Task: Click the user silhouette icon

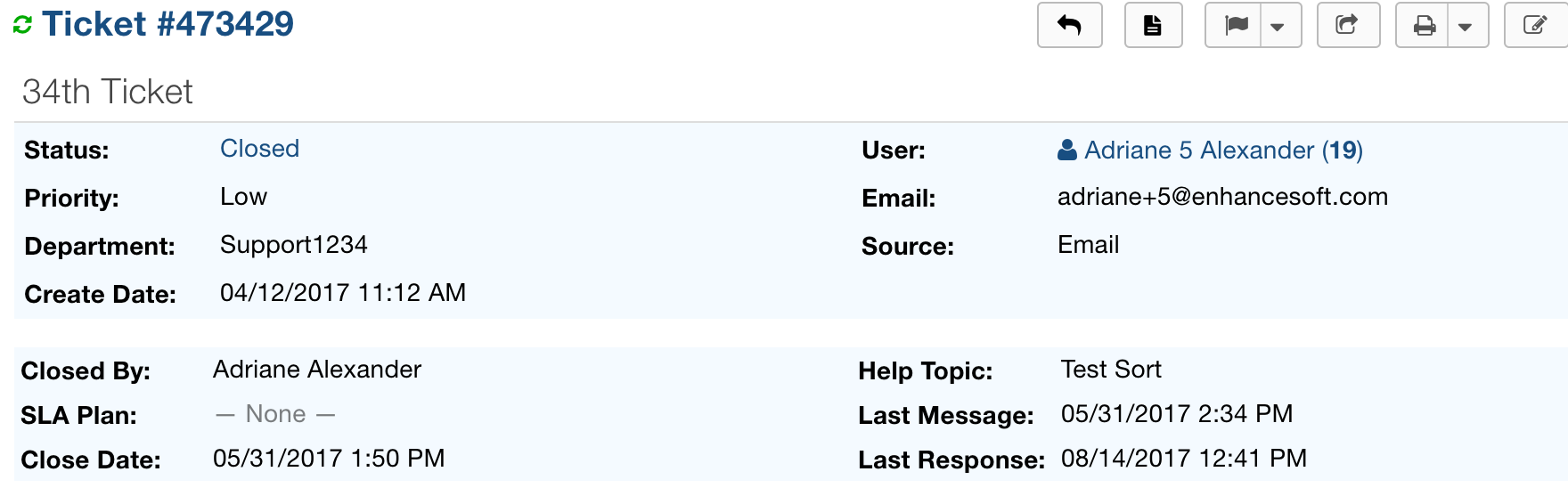Action: 1067,150
